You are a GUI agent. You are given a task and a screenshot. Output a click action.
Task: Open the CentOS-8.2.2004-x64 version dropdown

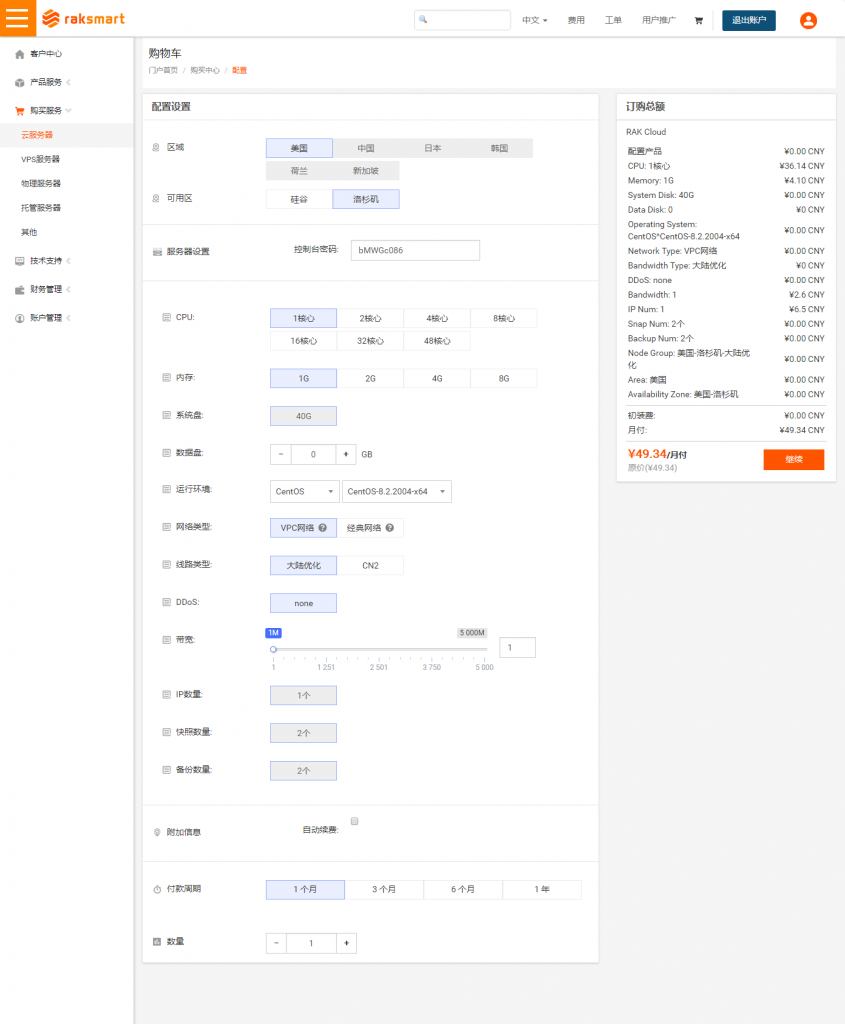pyautogui.click(x=397, y=491)
